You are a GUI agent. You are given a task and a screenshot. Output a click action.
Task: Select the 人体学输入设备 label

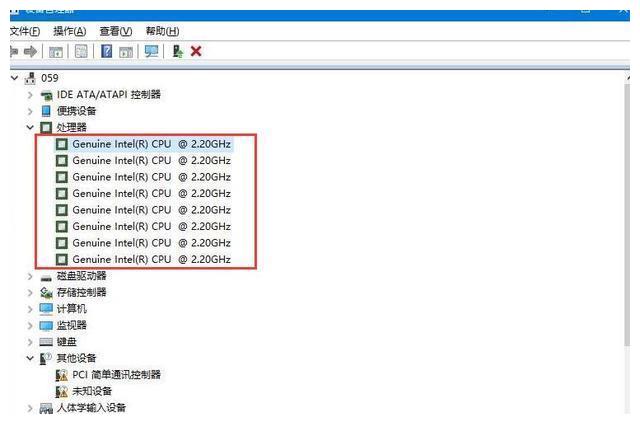91,408
